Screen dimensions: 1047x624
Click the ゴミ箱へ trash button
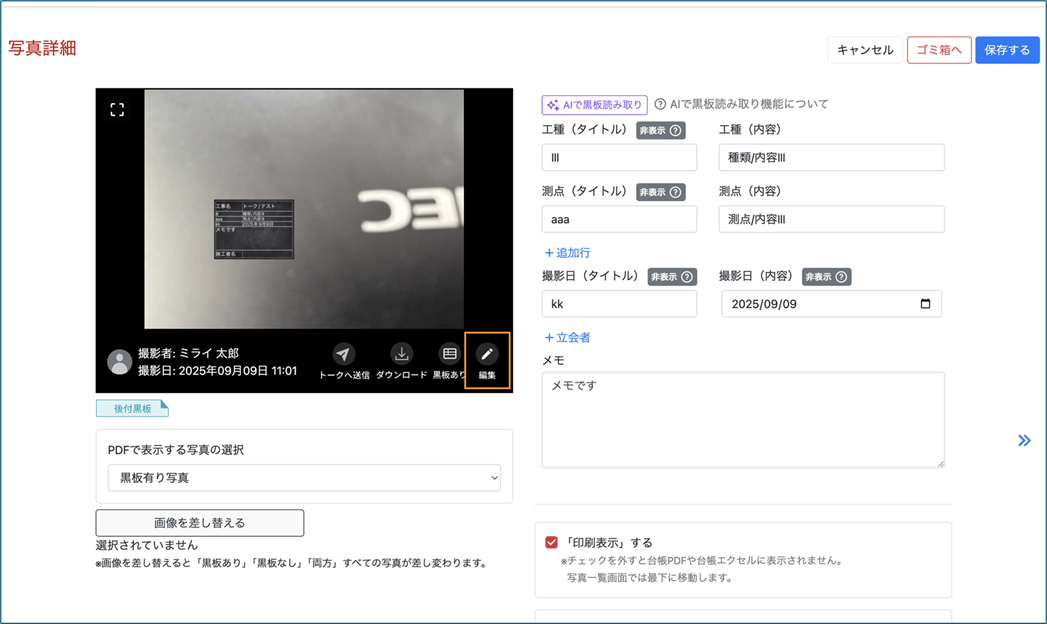(x=939, y=50)
